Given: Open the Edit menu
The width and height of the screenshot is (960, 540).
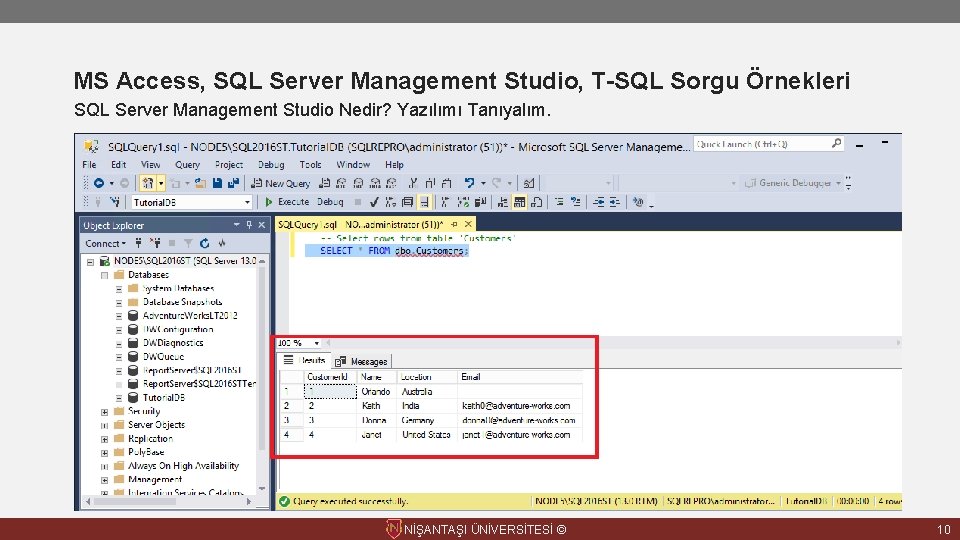Looking at the screenshot, I should coord(119,165).
